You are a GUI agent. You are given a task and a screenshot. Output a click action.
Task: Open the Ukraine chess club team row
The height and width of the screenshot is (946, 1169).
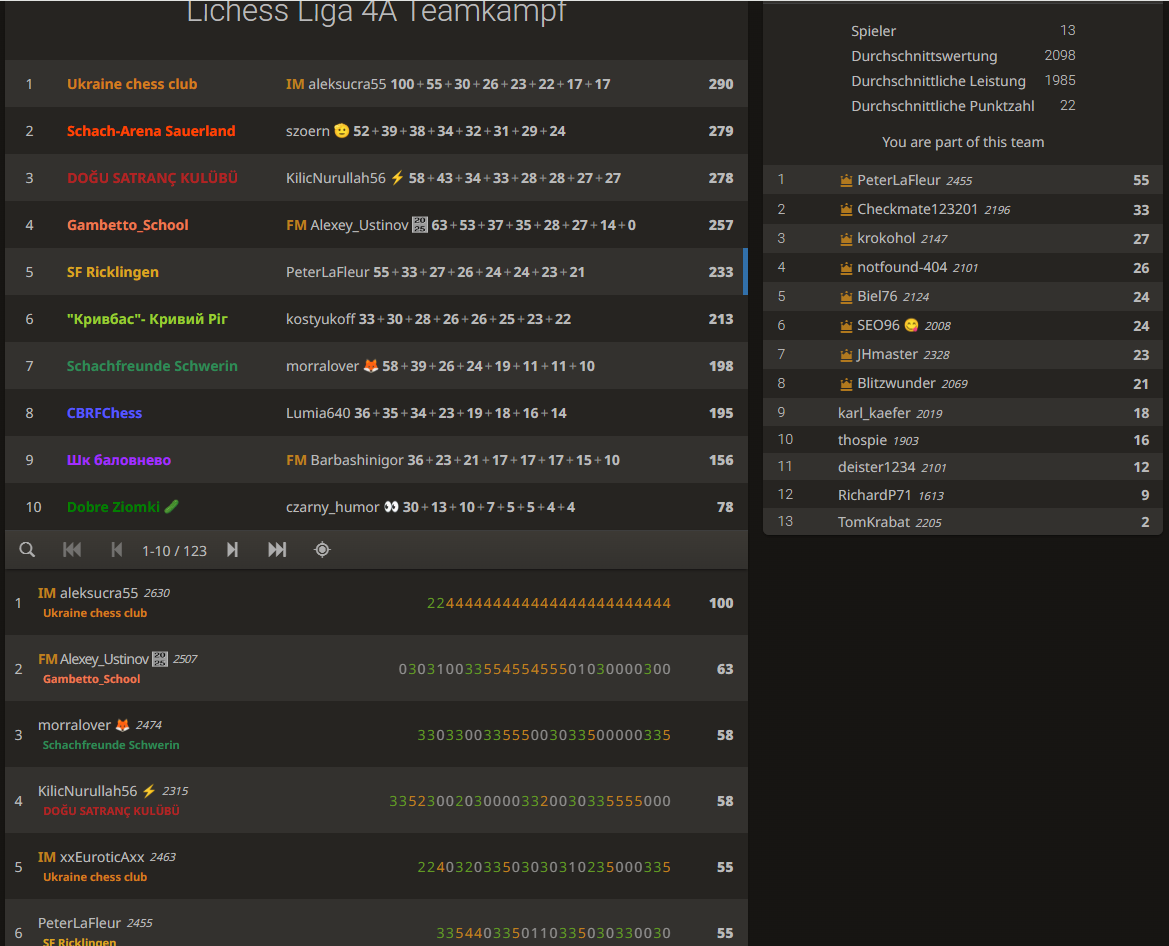click(x=132, y=84)
